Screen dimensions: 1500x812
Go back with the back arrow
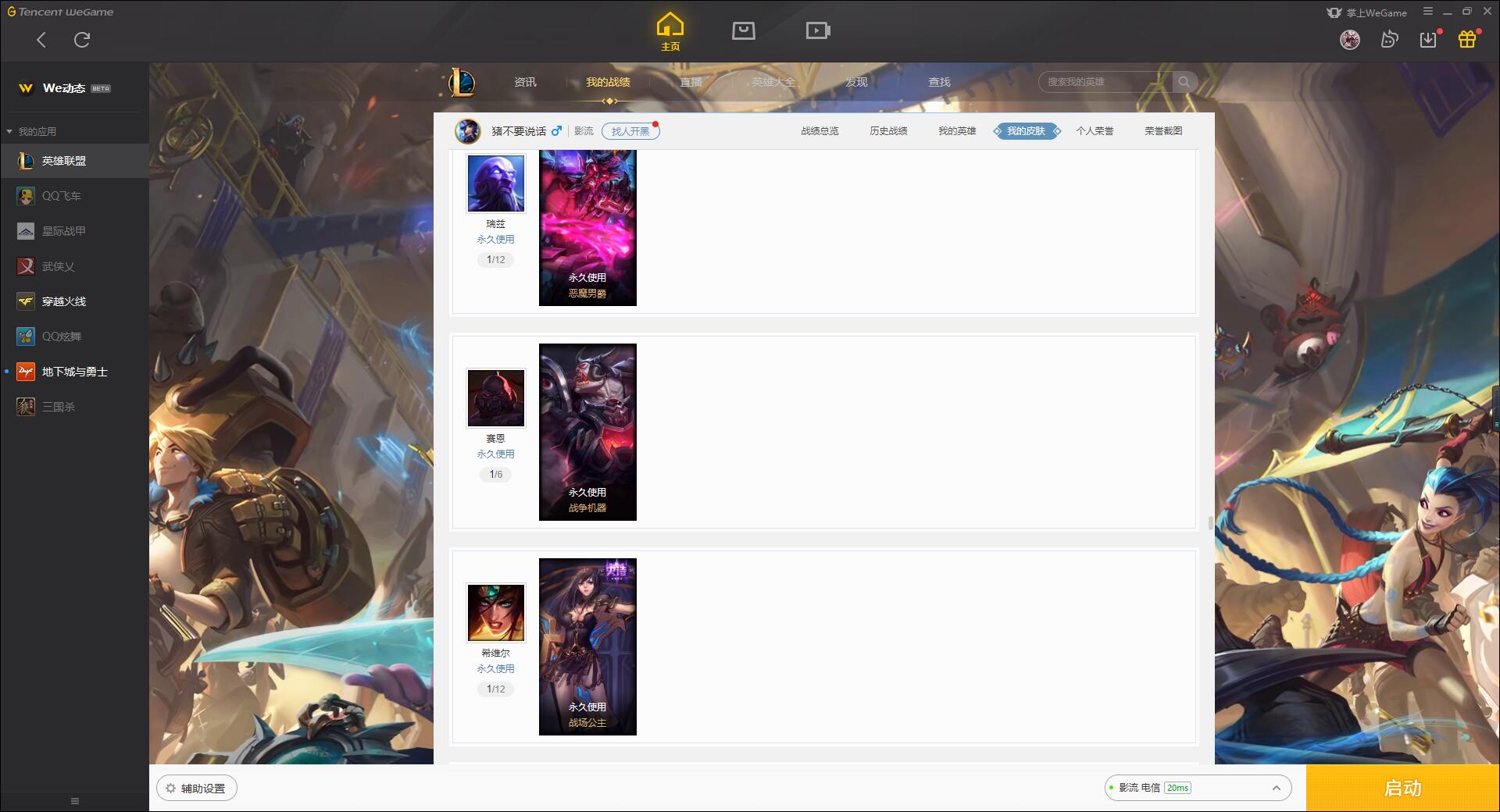coord(41,40)
